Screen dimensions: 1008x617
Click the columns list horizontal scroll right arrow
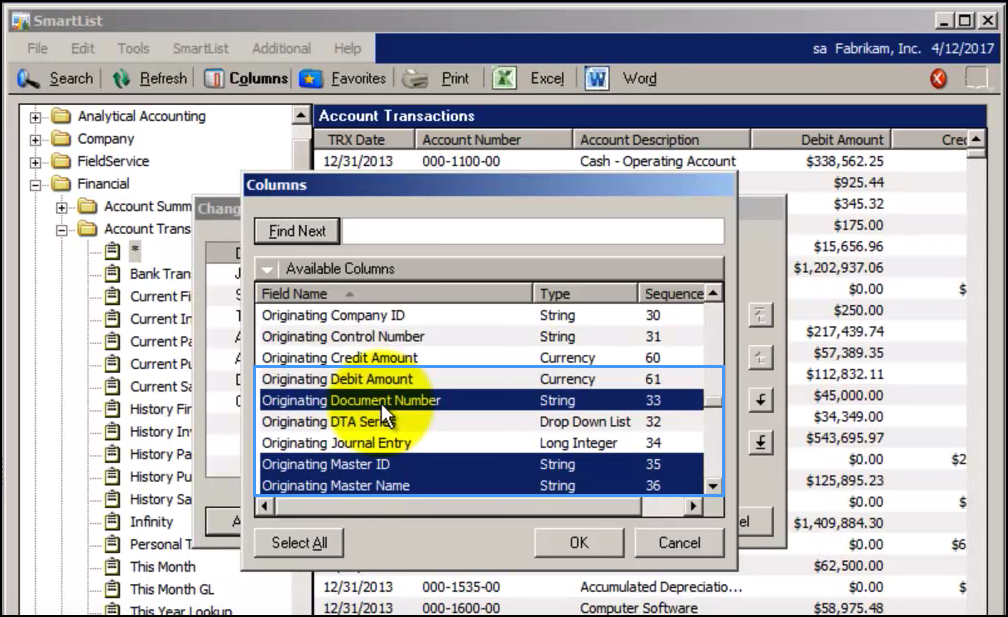click(692, 506)
